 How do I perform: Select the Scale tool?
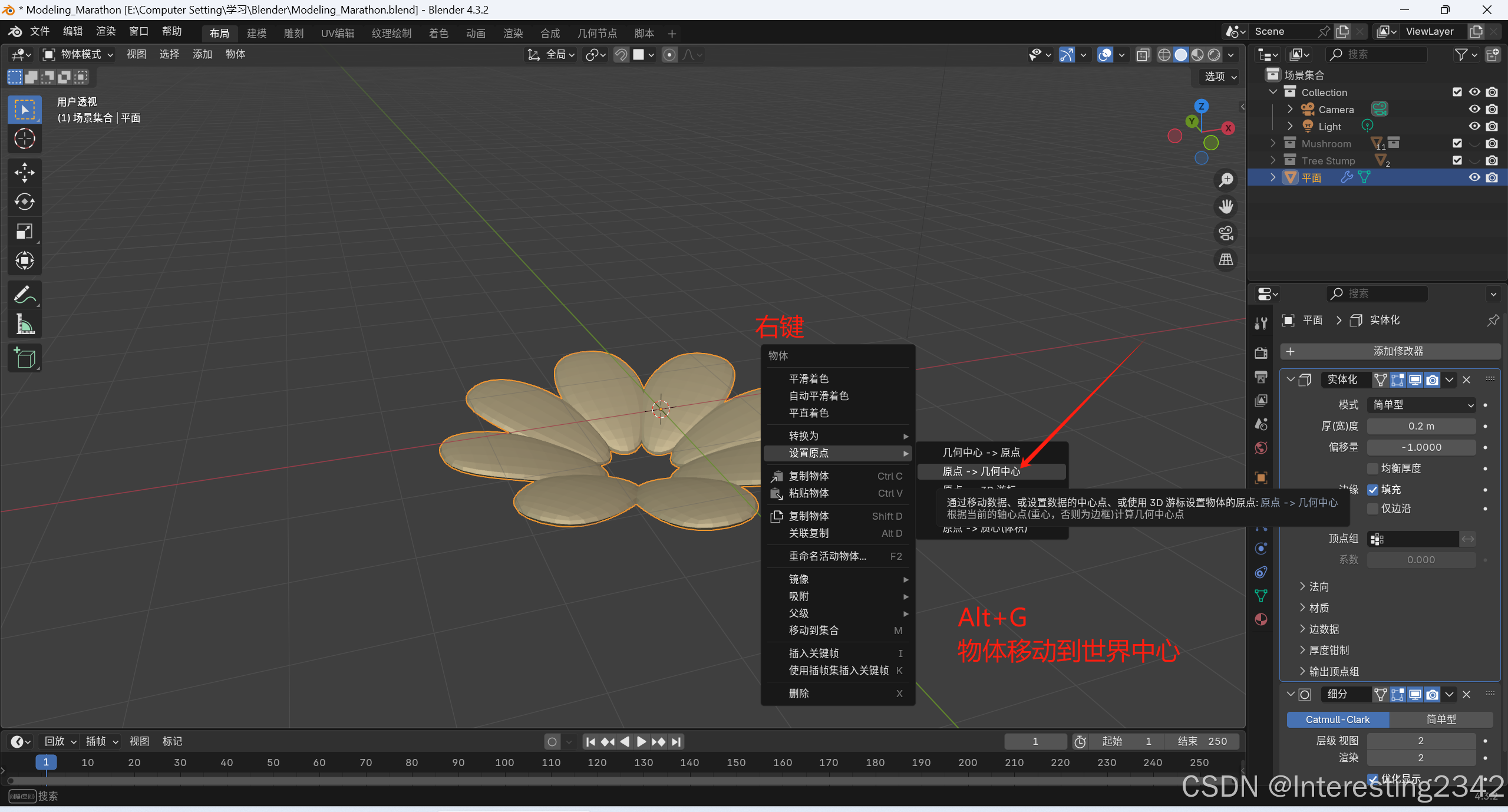coord(24,231)
